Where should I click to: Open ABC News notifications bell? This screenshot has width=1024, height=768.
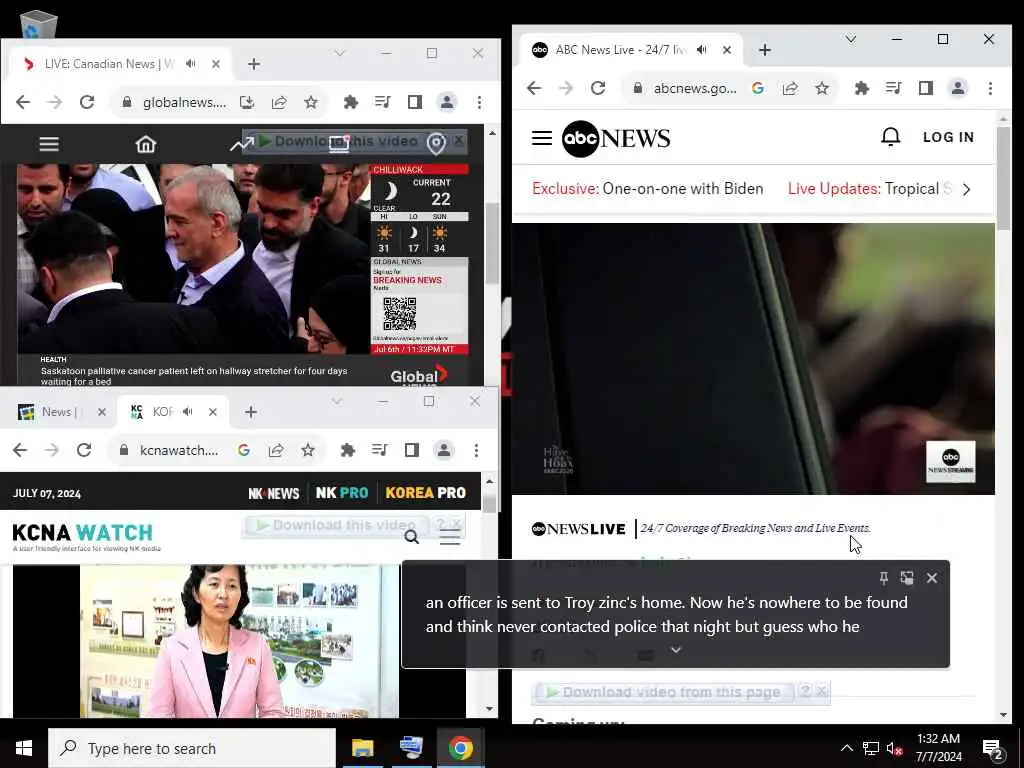pos(891,136)
